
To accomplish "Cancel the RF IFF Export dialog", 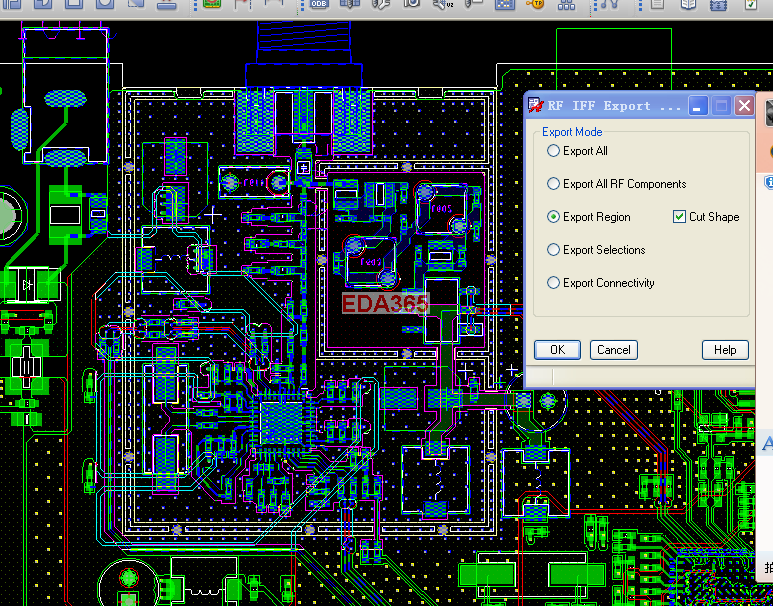I will [x=613, y=350].
